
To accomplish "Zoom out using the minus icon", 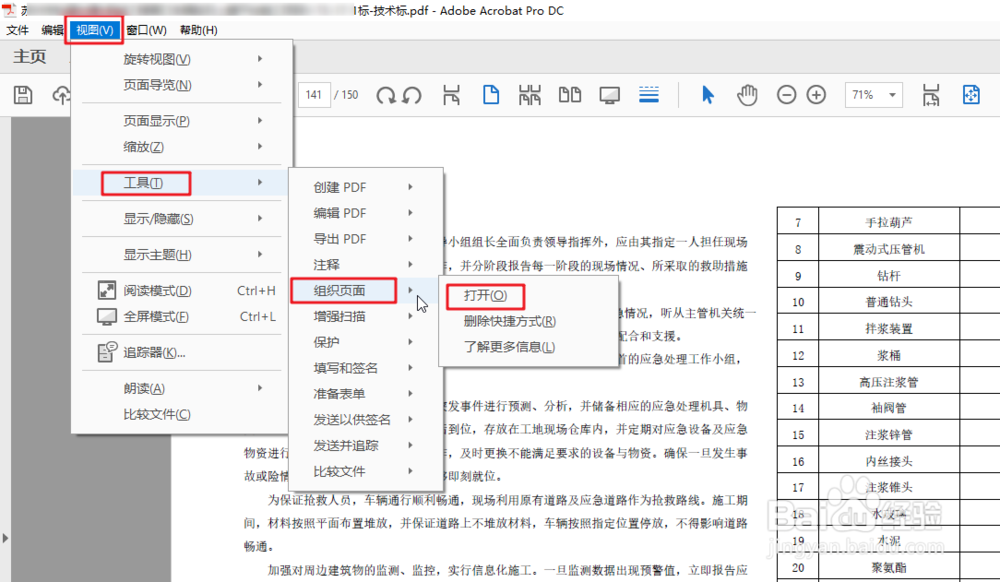I will click(786, 94).
